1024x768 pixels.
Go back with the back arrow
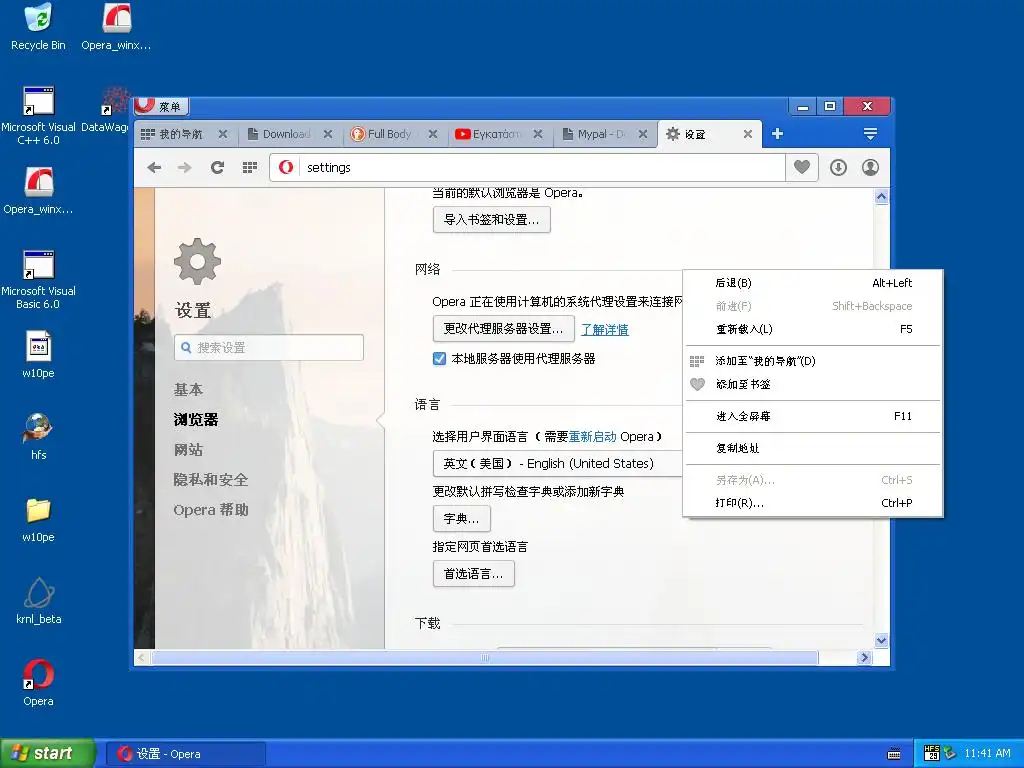pos(154,168)
